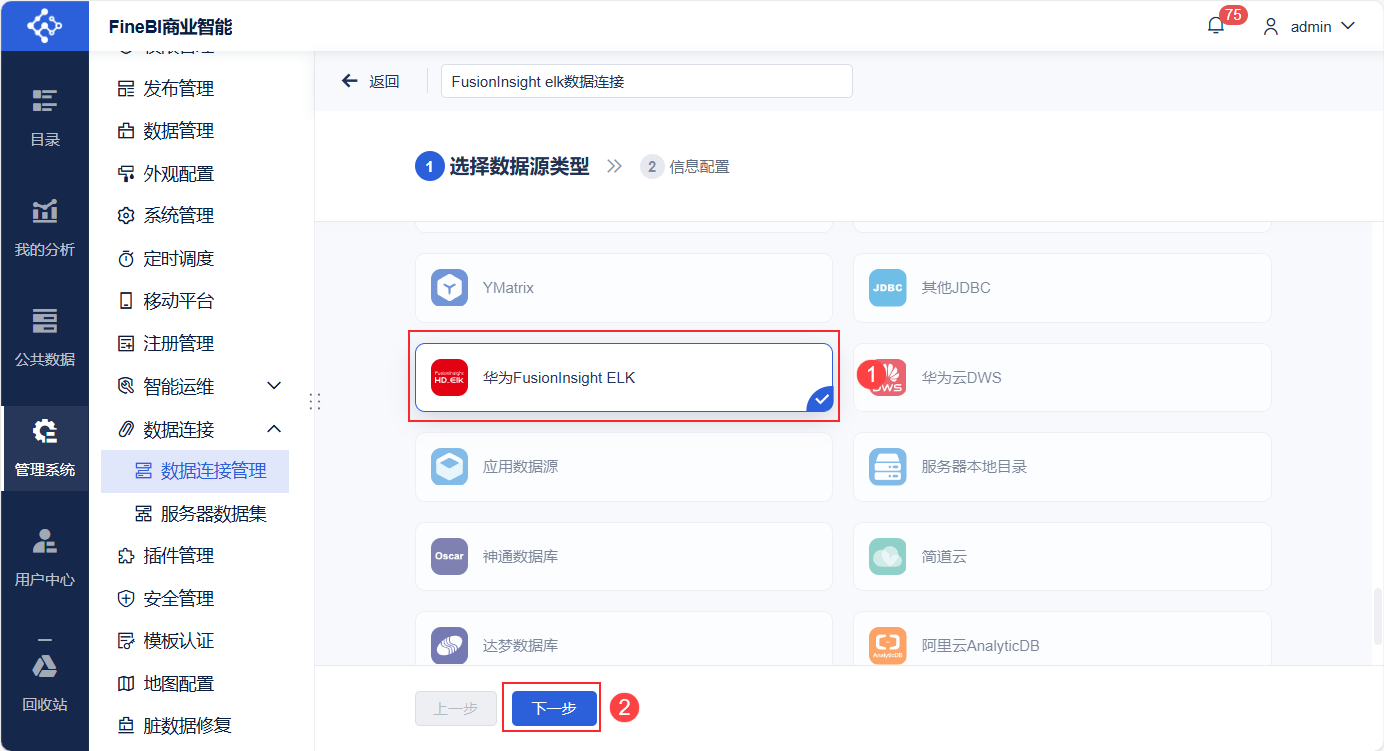Select the 华为FusionInsight ELK card
This screenshot has width=1384, height=751.
point(624,378)
